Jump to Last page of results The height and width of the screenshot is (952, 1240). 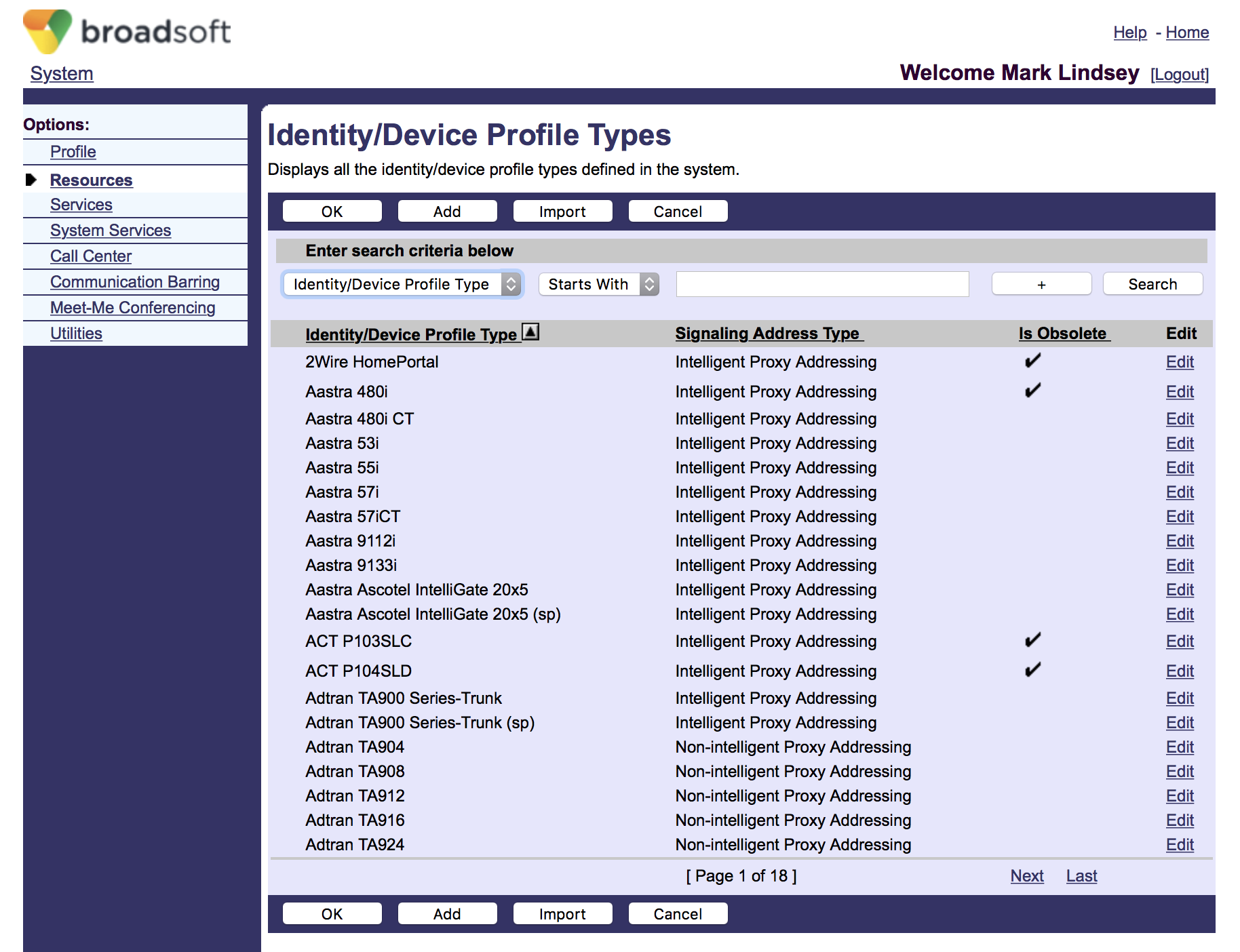(x=1081, y=876)
